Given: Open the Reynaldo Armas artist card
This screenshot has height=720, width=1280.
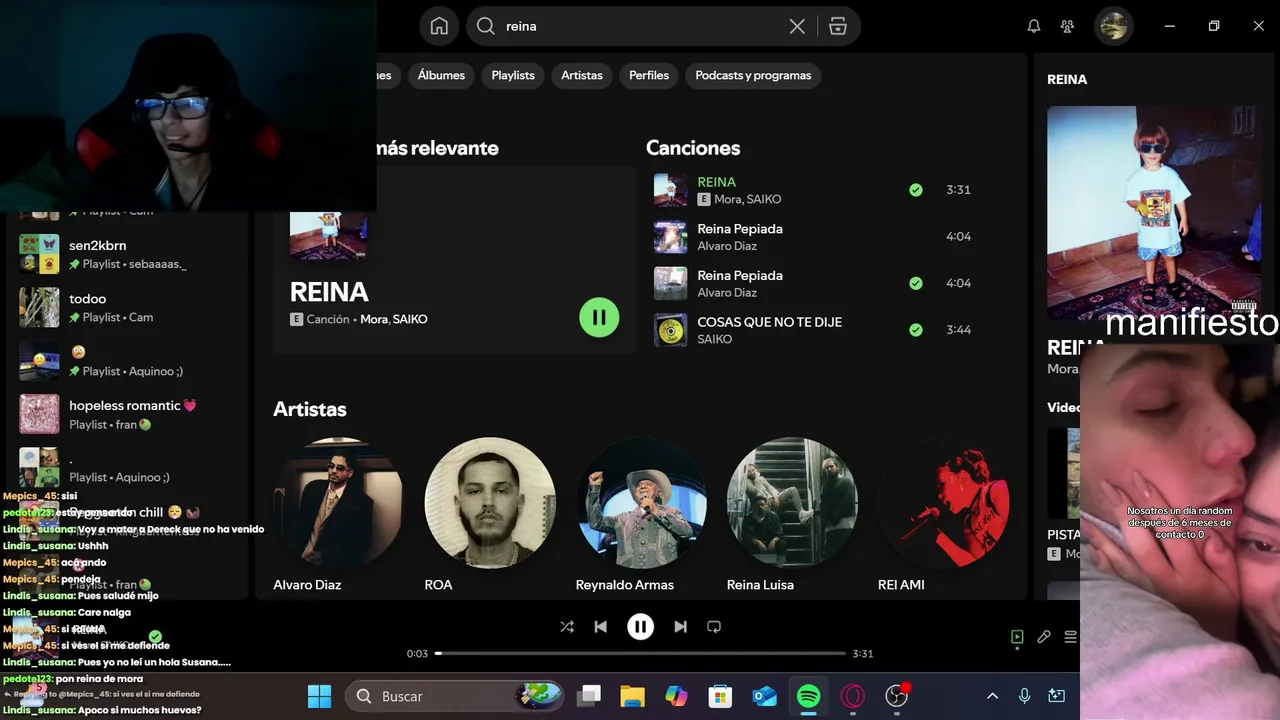Looking at the screenshot, I should [641, 513].
